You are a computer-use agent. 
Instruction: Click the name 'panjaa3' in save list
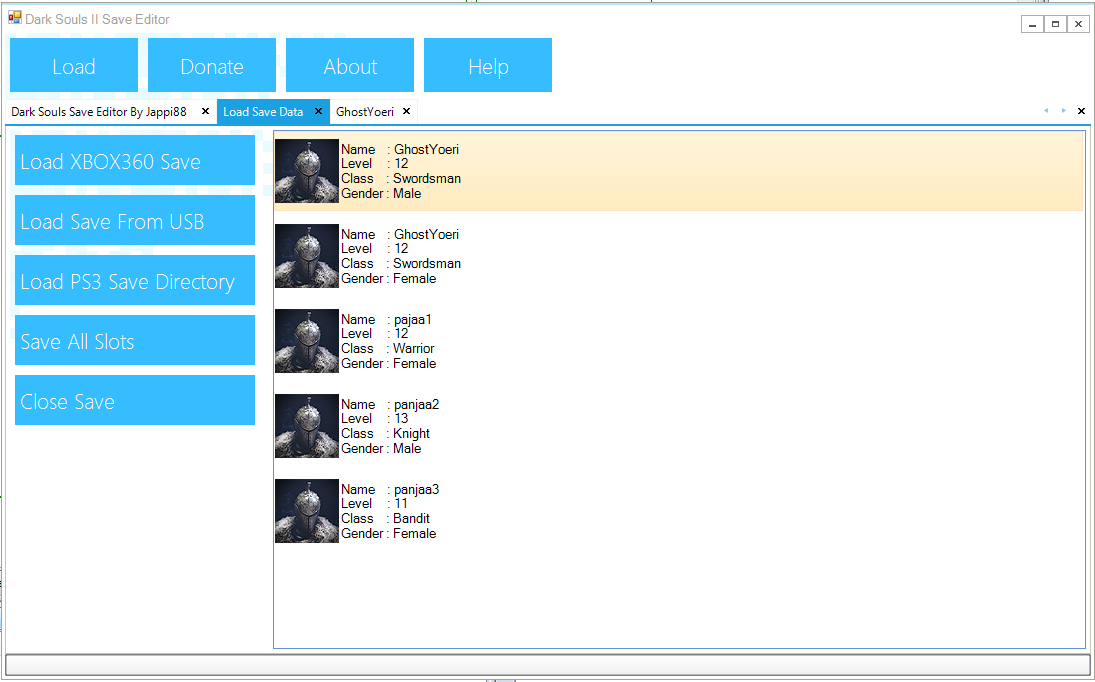(x=416, y=490)
